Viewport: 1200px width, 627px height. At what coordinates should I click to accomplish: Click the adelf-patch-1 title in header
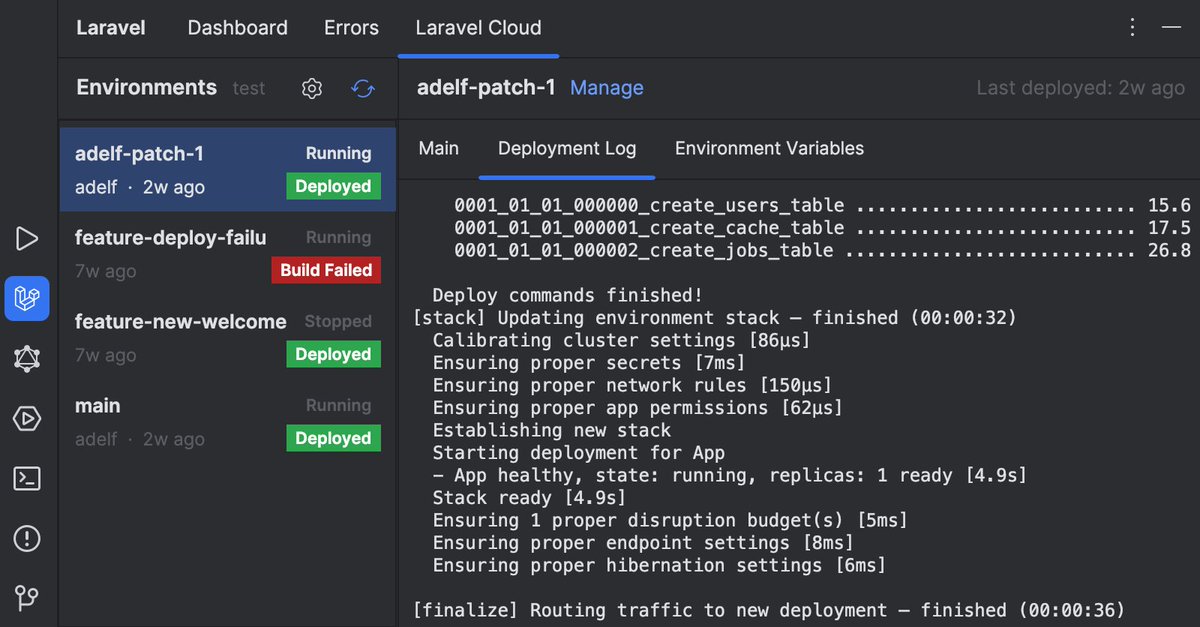click(x=486, y=87)
